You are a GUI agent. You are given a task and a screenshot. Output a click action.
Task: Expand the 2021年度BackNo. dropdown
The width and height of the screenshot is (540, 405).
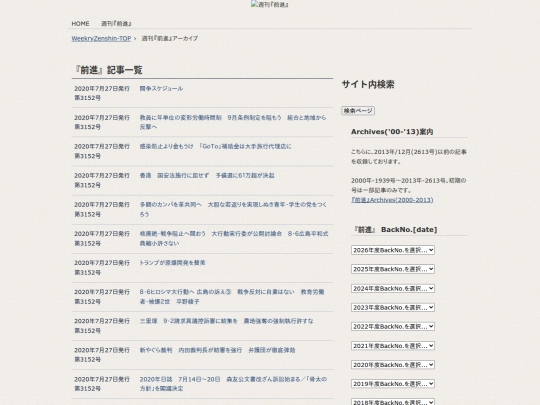[393, 346]
